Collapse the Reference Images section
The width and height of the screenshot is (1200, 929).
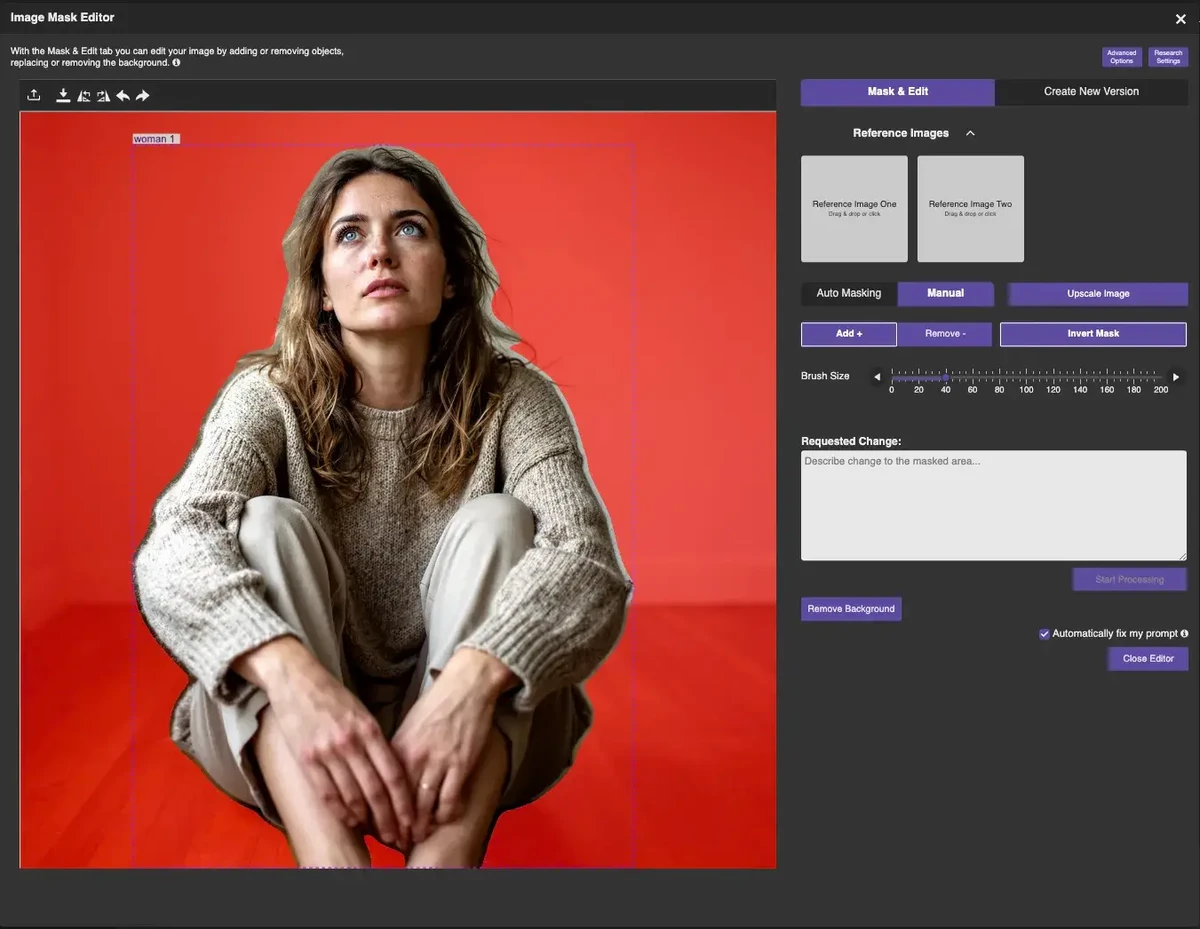pyautogui.click(x=970, y=133)
